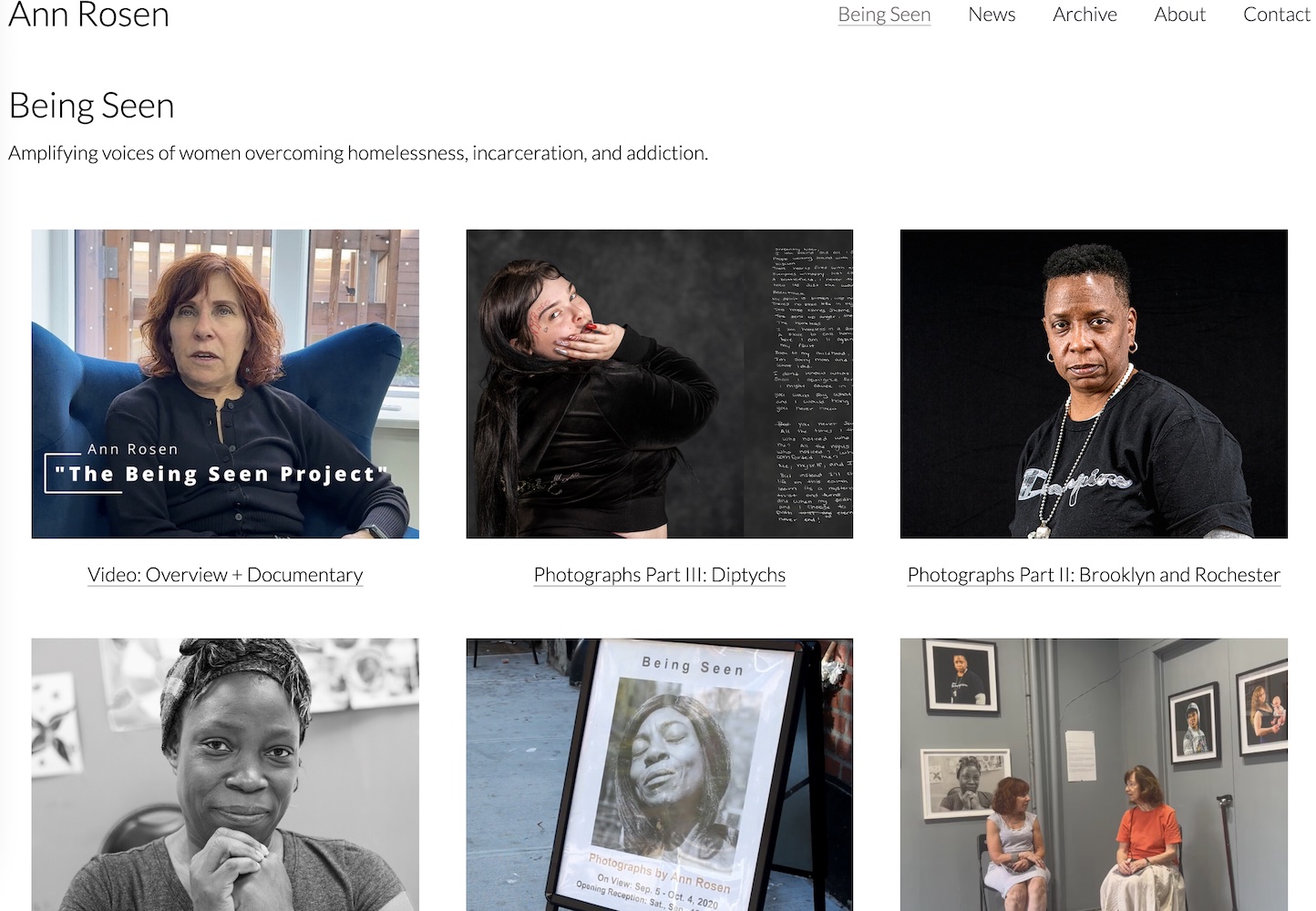1316x911 pixels.
Task: Follow the Video: Overview + Documentary link
Action: (x=225, y=575)
